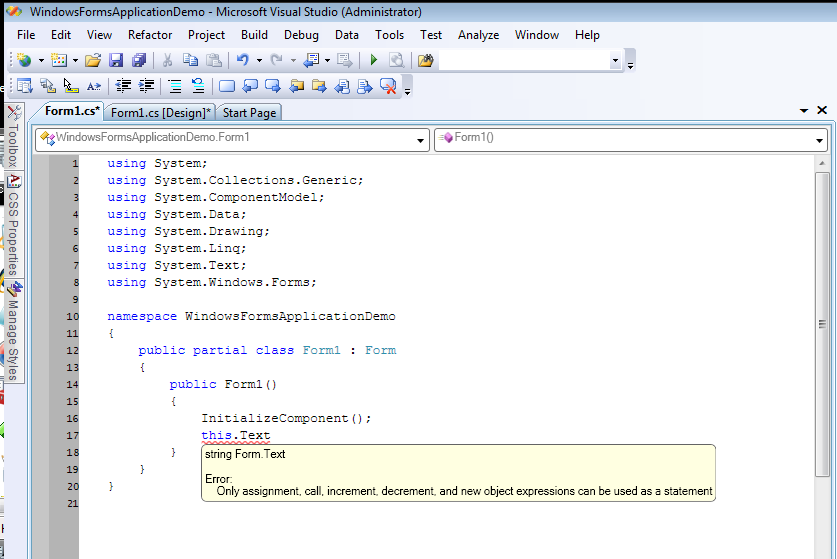Viewport: 837px width, 559px height.
Task: Comment out the selected lines
Action: coord(175,85)
